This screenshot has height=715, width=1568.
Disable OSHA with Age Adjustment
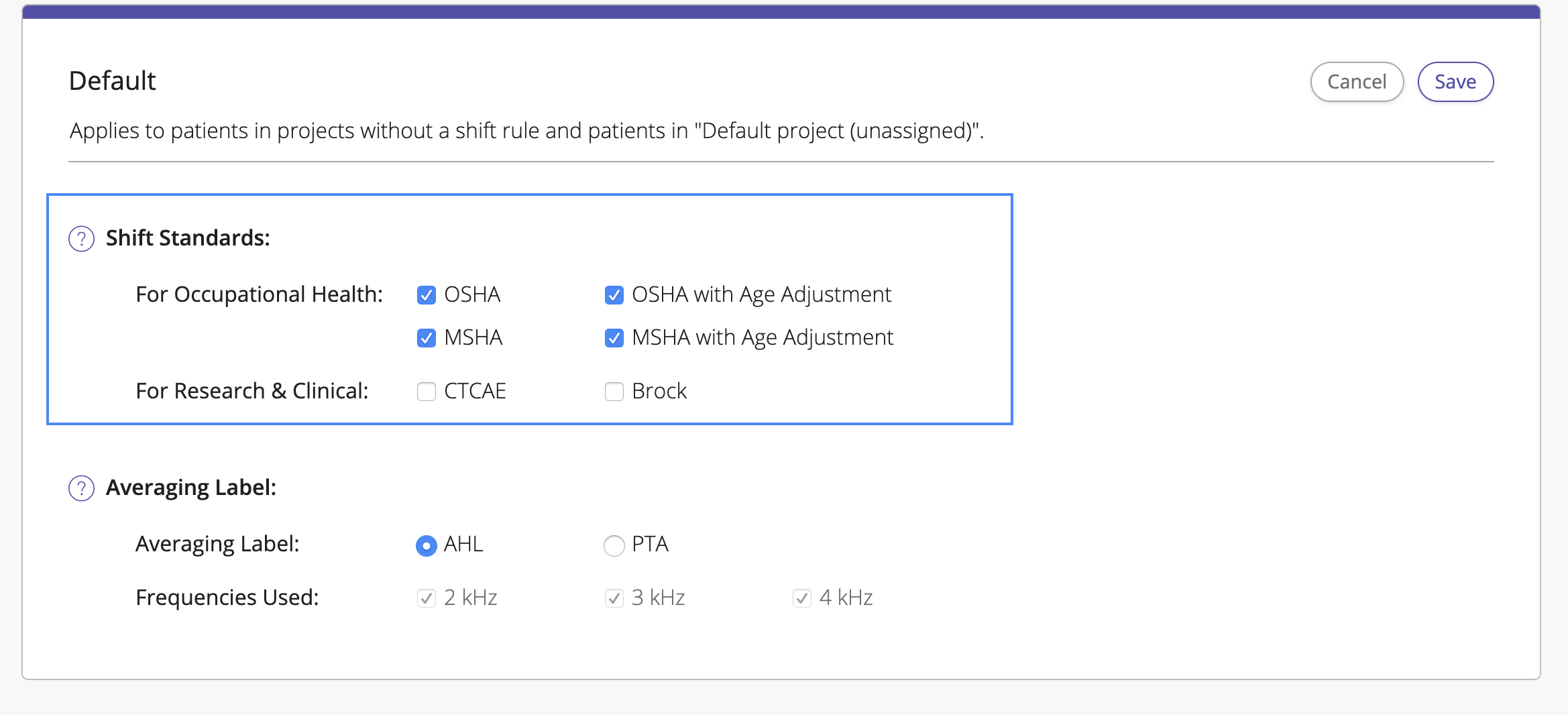point(614,295)
